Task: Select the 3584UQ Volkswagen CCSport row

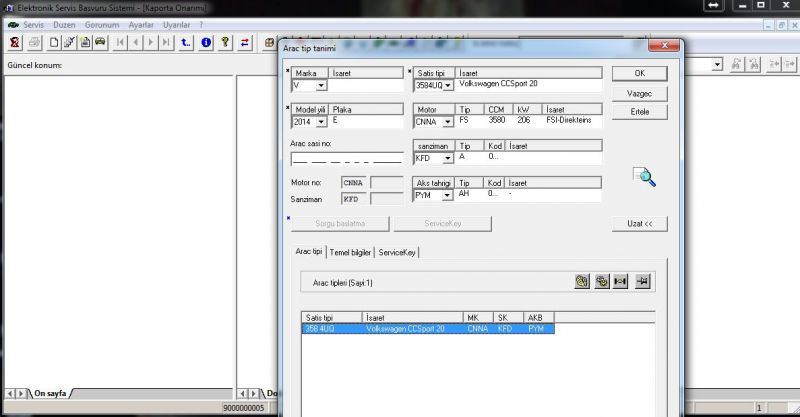Action: point(428,329)
